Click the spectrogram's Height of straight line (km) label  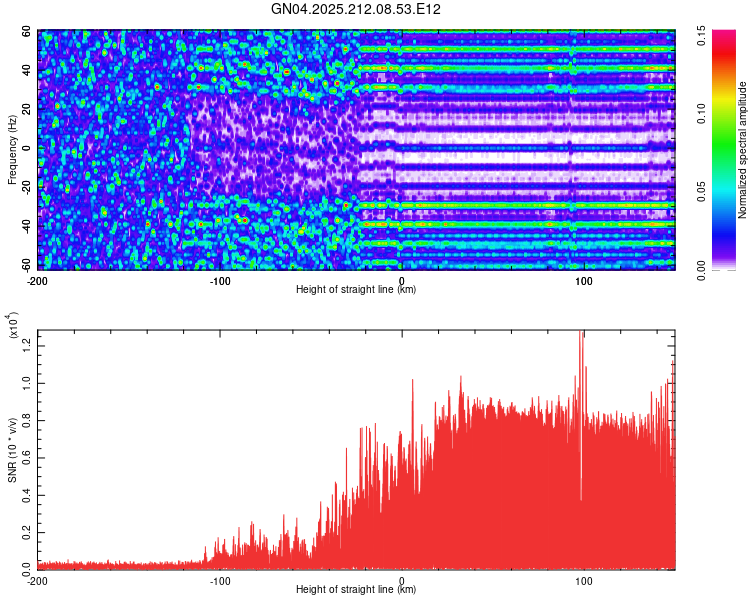coord(355,289)
